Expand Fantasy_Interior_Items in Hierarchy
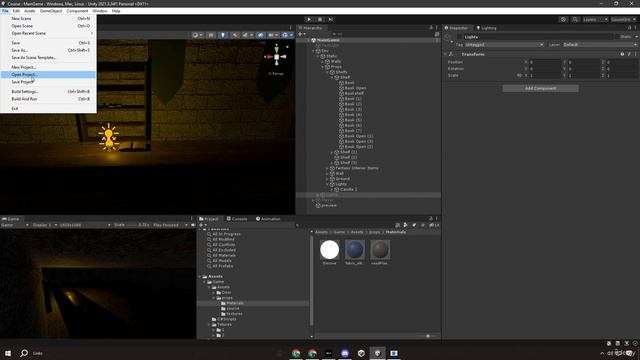This screenshot has height=360, width=640. [x=327, y=168]
